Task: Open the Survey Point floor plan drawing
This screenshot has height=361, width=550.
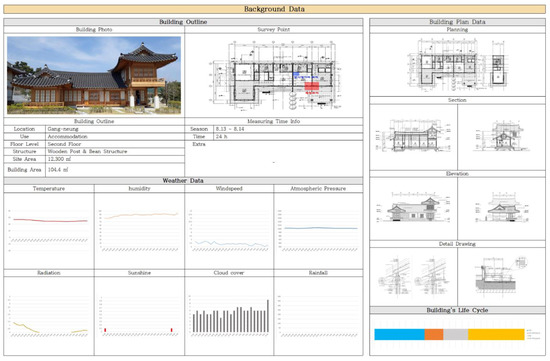Action: tap(275, 76)
